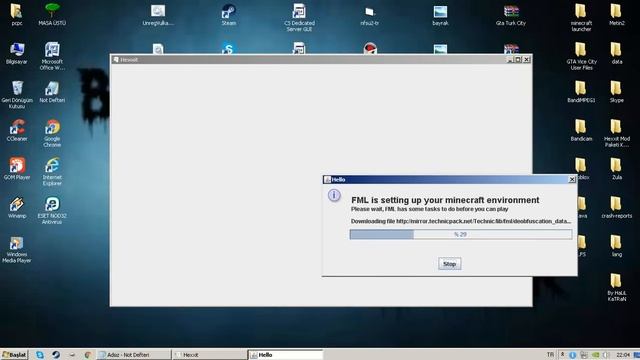The width and height of the screenshot is (640, 360).
Task: Select the Internet Explorer desktop icon
Action: click(x=52, y=172)
